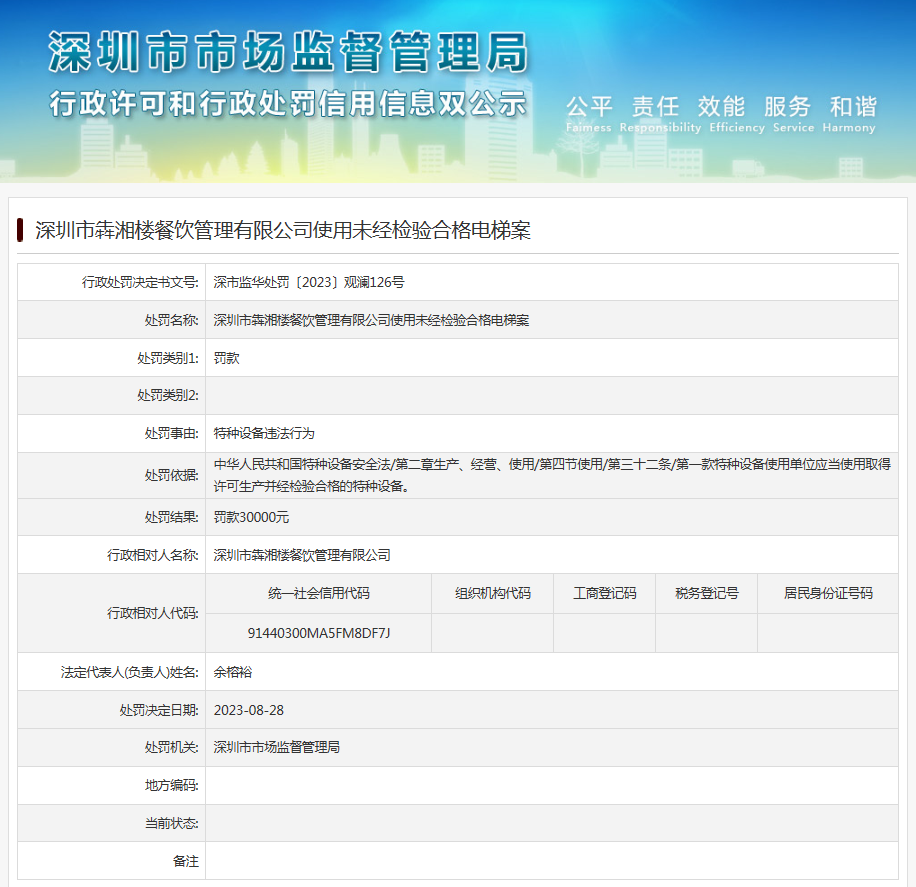Click the 罚款 value in 处罚类别1 row
The width and height of the screenshot is (916, 887).
point(227,358)
